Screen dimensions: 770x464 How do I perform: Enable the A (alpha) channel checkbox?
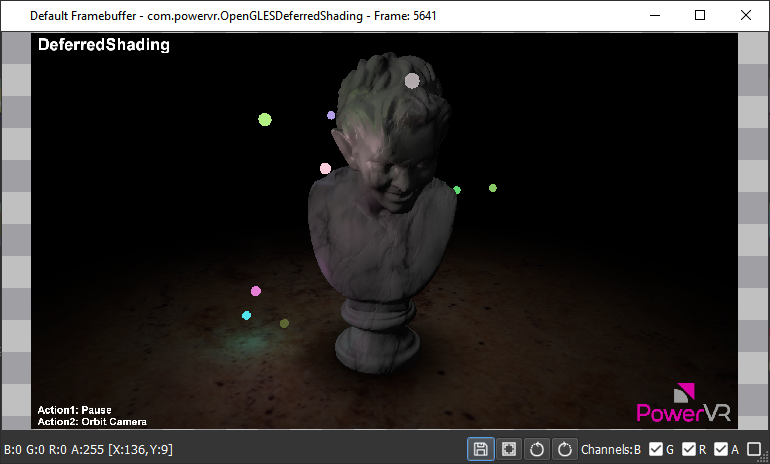pyautogui.click(x=754, y=449)
